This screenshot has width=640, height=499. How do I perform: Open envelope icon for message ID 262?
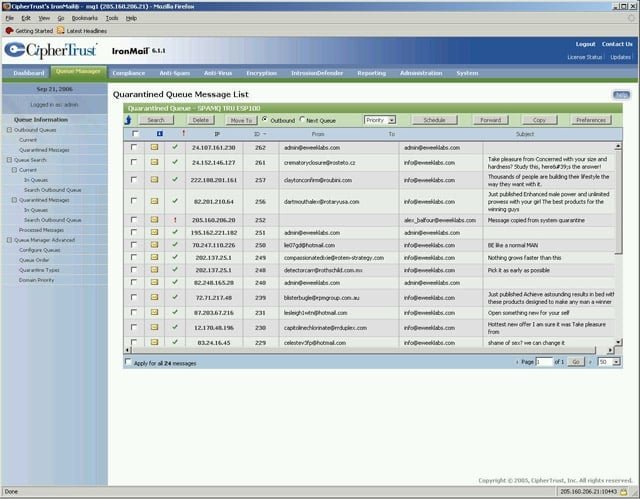pyautogui.click(x=154, y=147)
